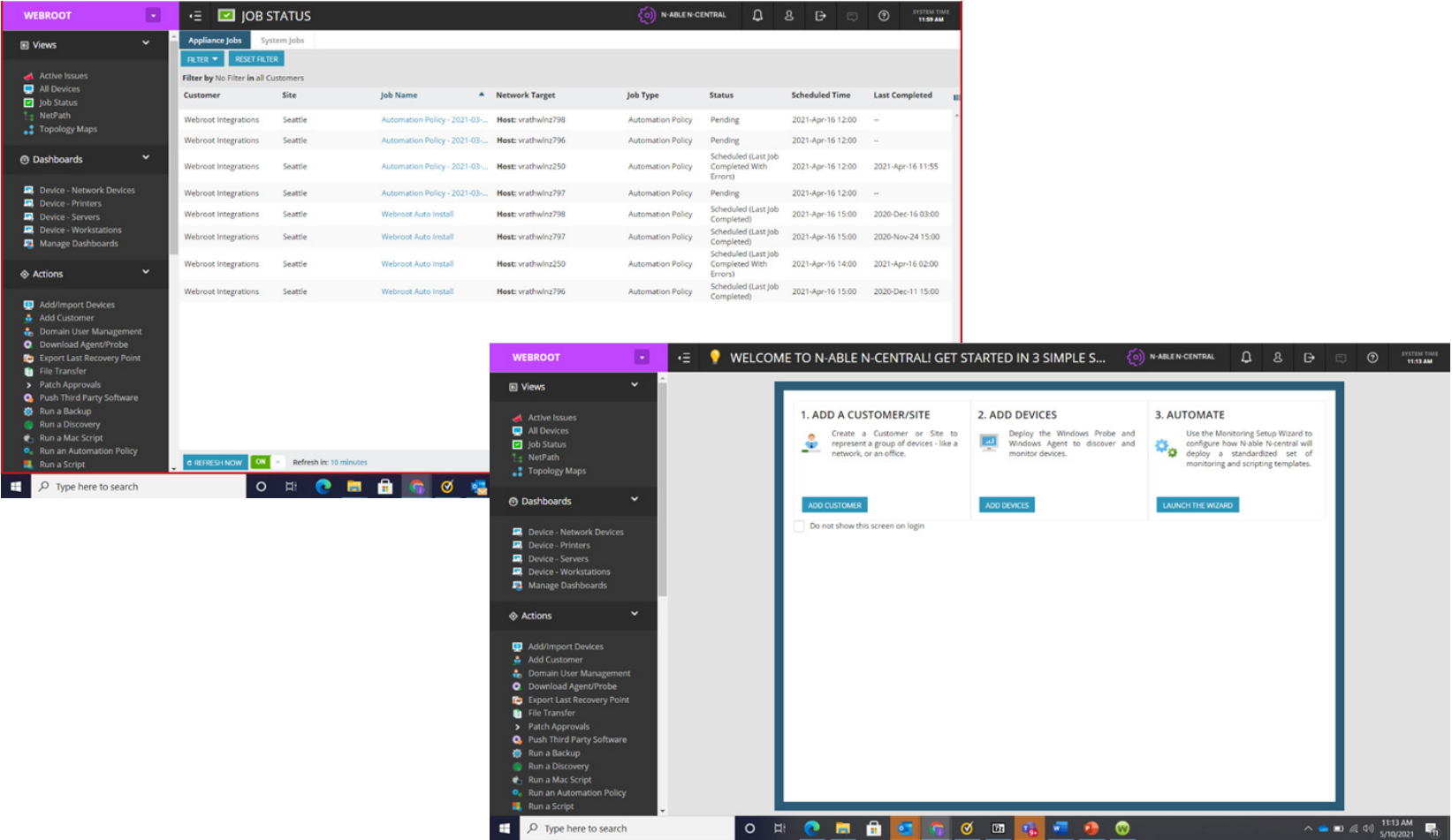Open NetPath in Welcome window sidebar

coord(544,458)
